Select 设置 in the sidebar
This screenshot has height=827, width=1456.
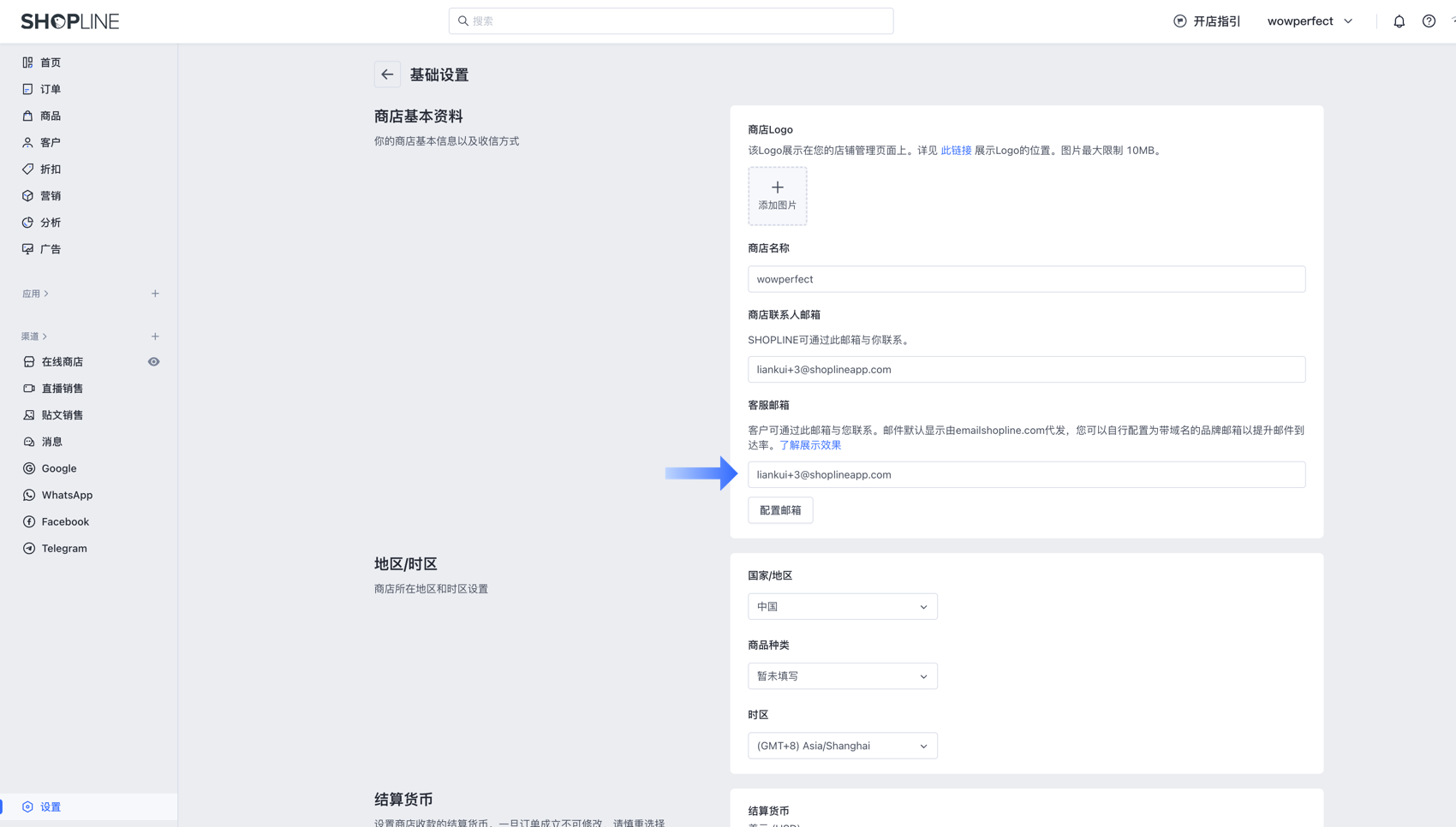[x=51, y=806]
